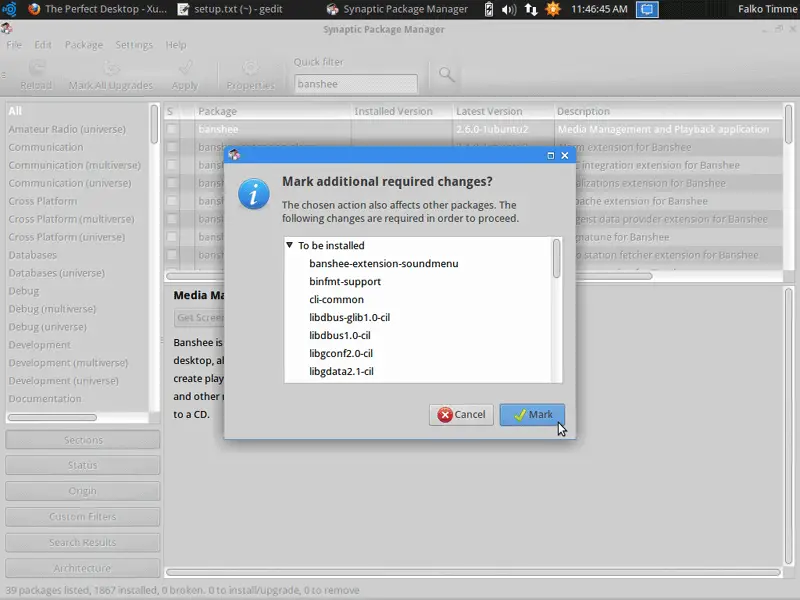Open the Xubuntu applications menu icon
The height and width of the screenshot is (600, 800).
[x=10, y=9]
